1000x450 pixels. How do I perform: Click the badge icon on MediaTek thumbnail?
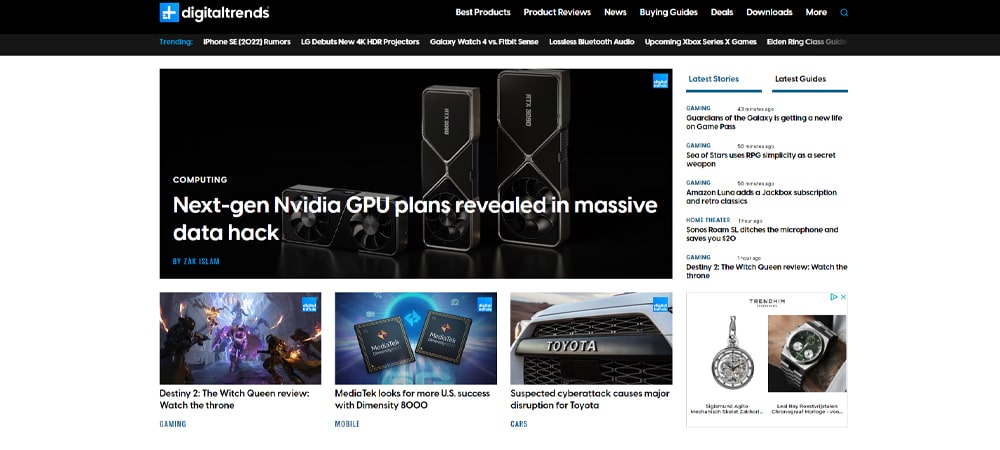[x=484, y=305]
